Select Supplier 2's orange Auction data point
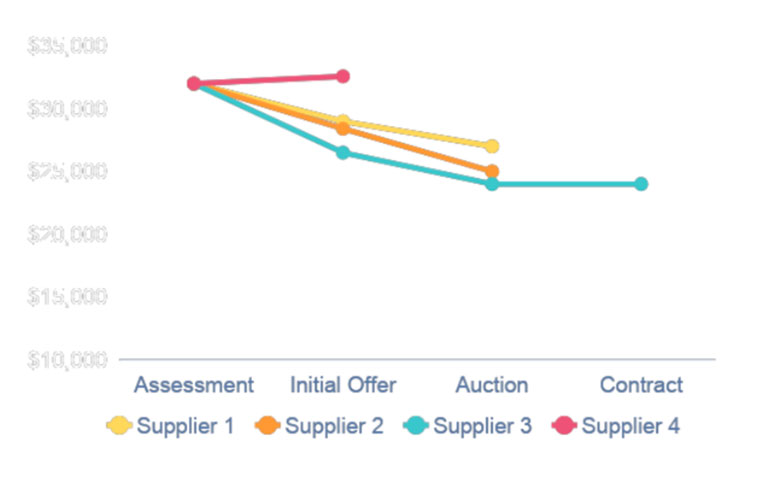The height and width of the screenshot is (500, 760). coord(492,171)
